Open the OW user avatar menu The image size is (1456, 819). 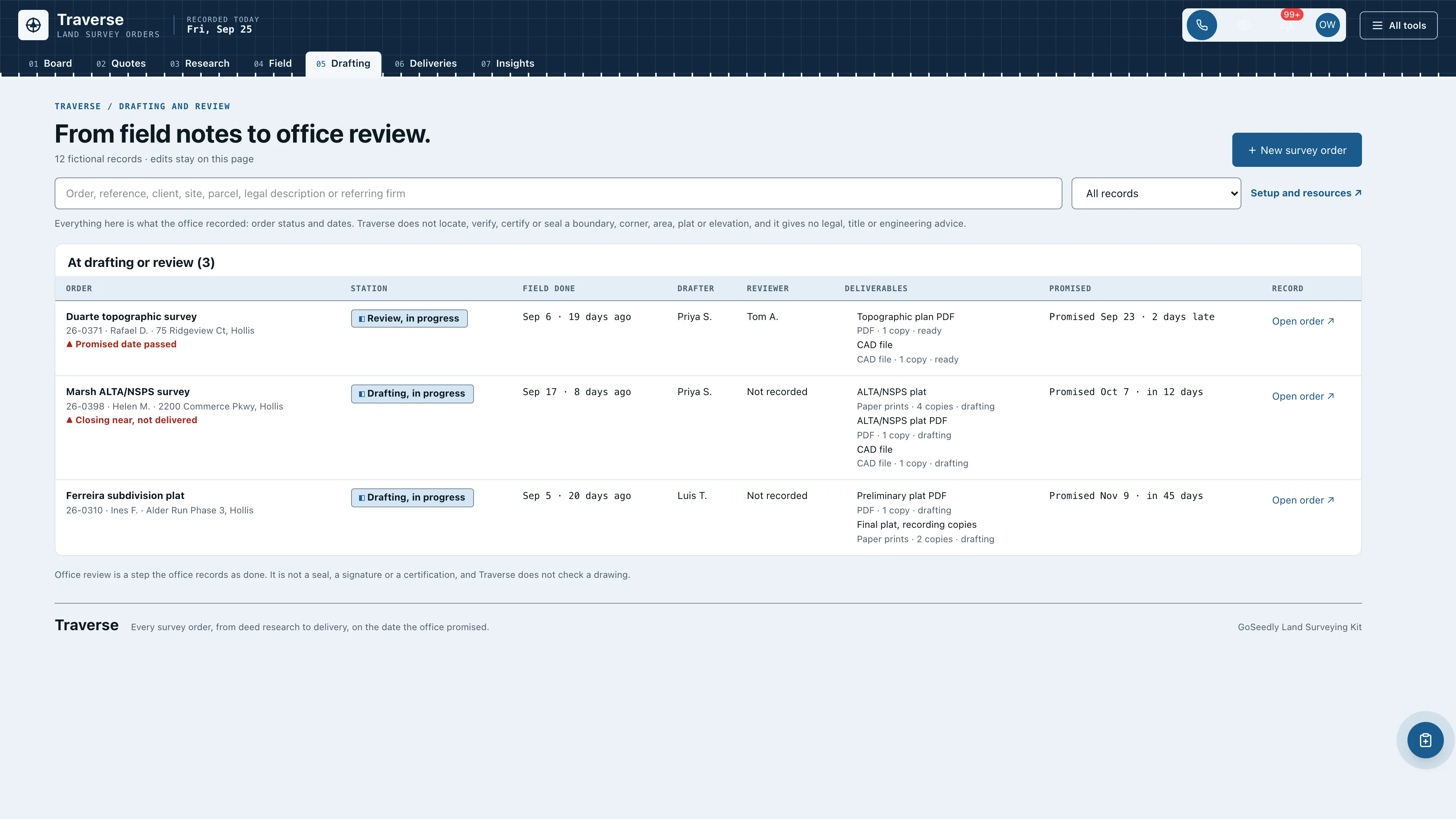point(1328,25)
